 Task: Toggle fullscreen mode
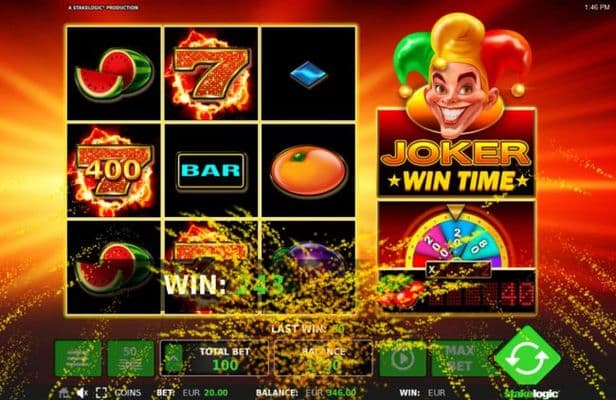coord(101,393)
